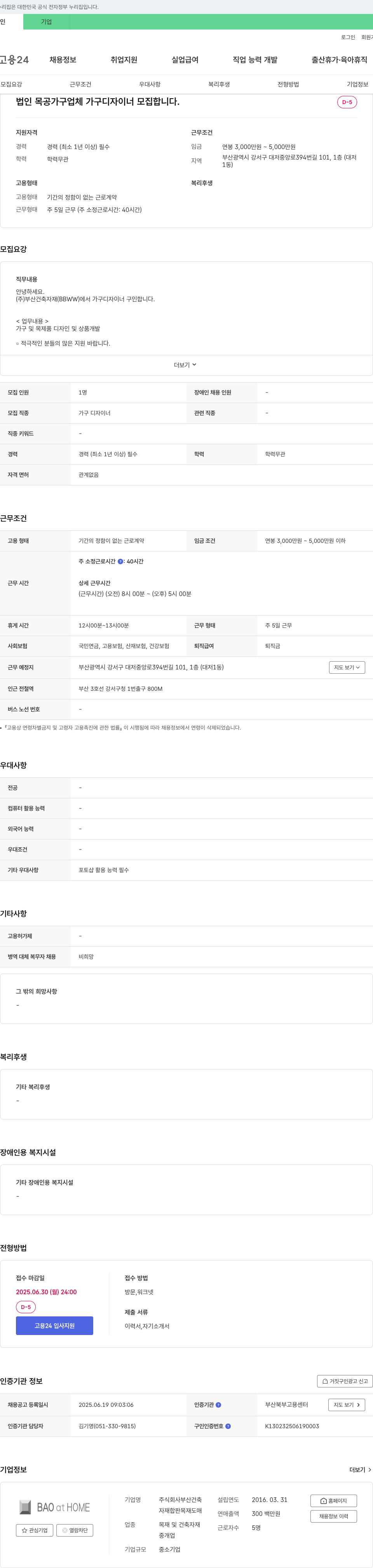Jump to the 우대사항 section tab
Image resolution: width=373 pixels, height=1568 pixels.
(150, 85)
